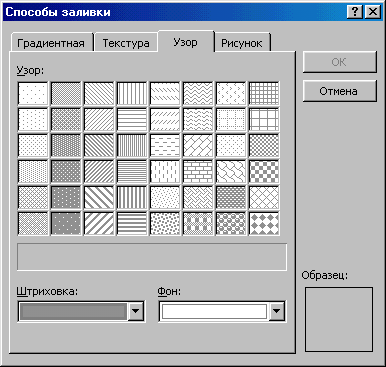The image size is (386, 367).
Task: Expand the Штриховка color dropdown arrow
Action: point(136,311)
